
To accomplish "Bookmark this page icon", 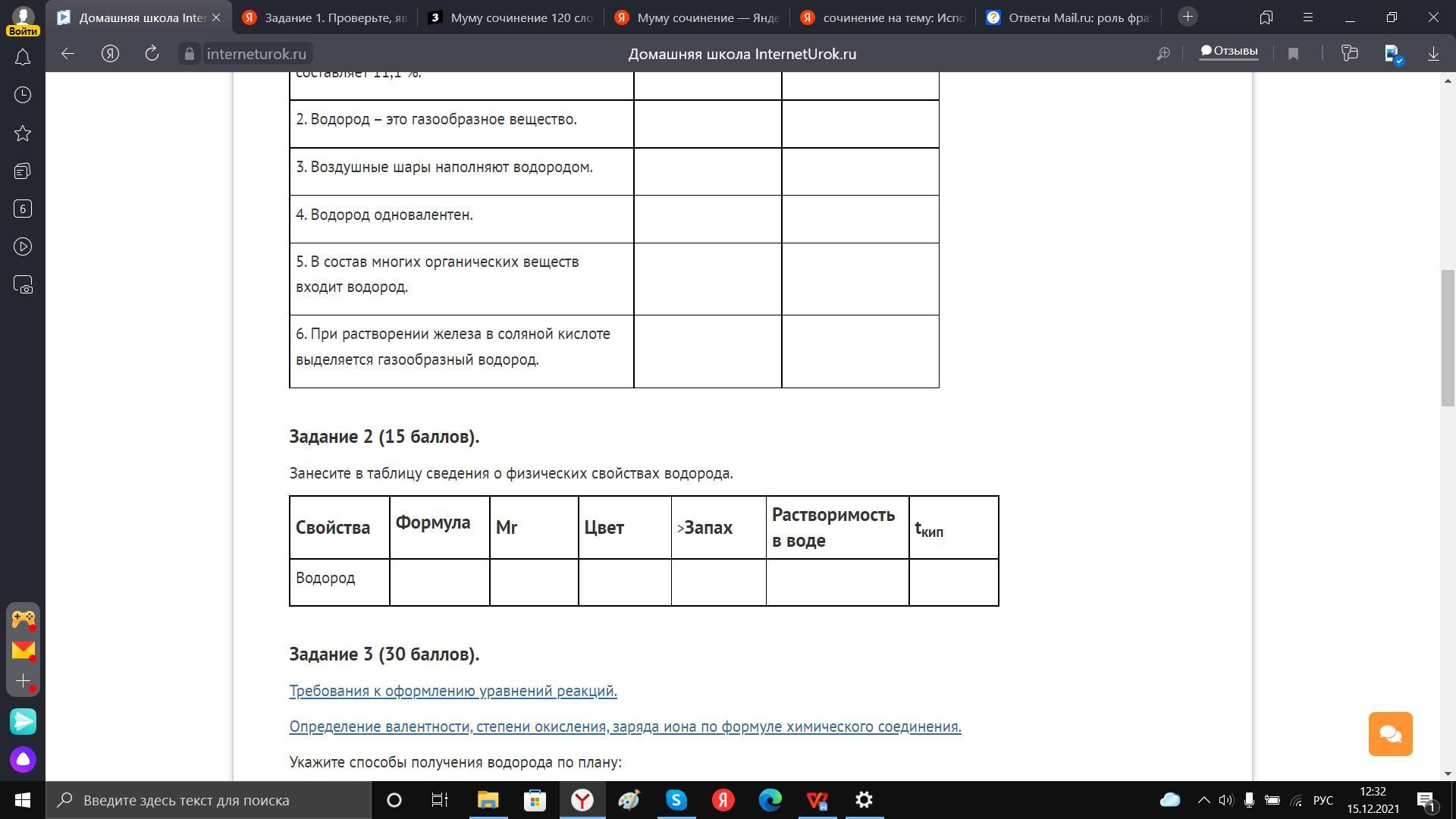I will click(1294, 53).
